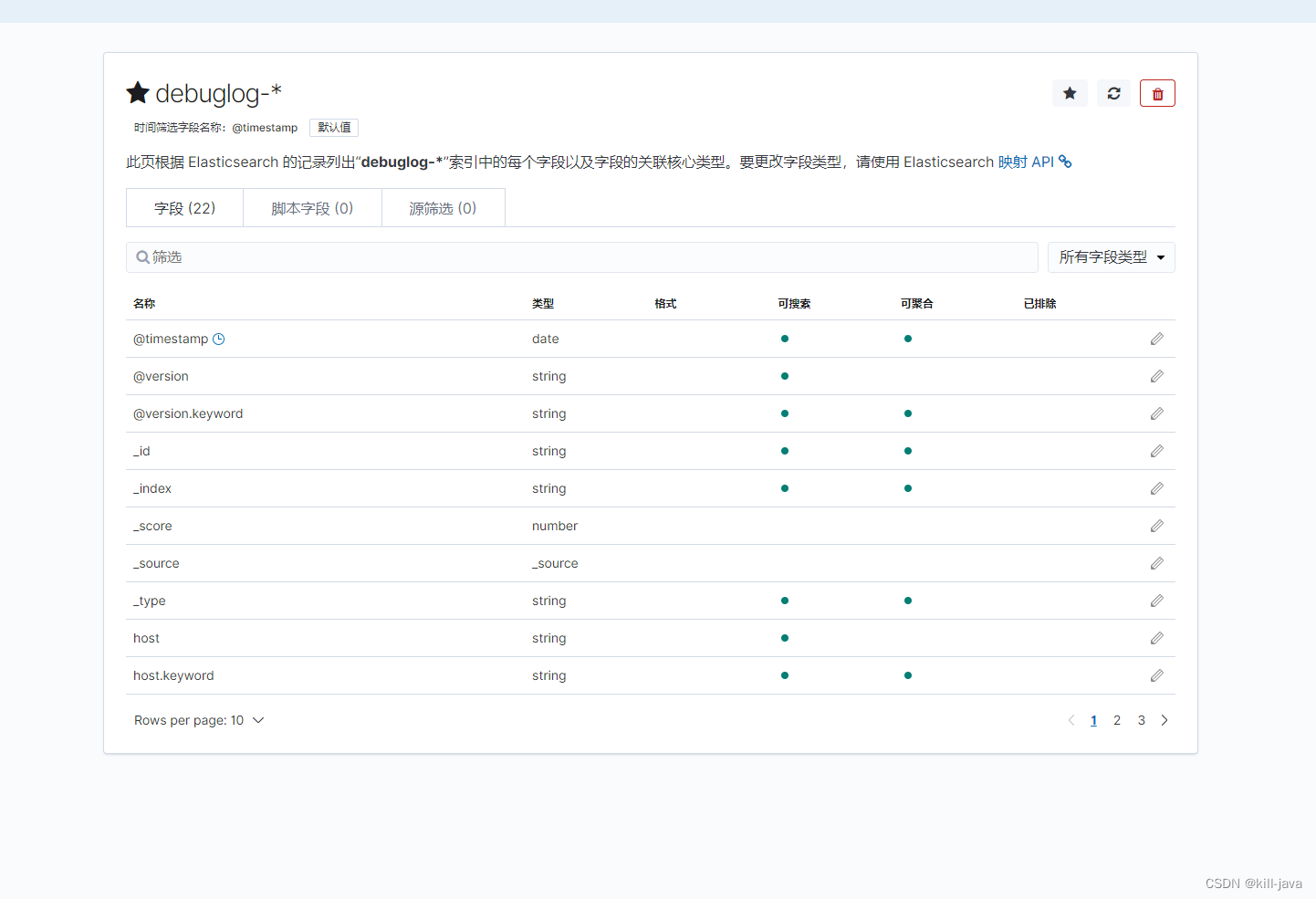
Task: Click the large star beside debuglog-* title
Action: click(x=138, y=92)
